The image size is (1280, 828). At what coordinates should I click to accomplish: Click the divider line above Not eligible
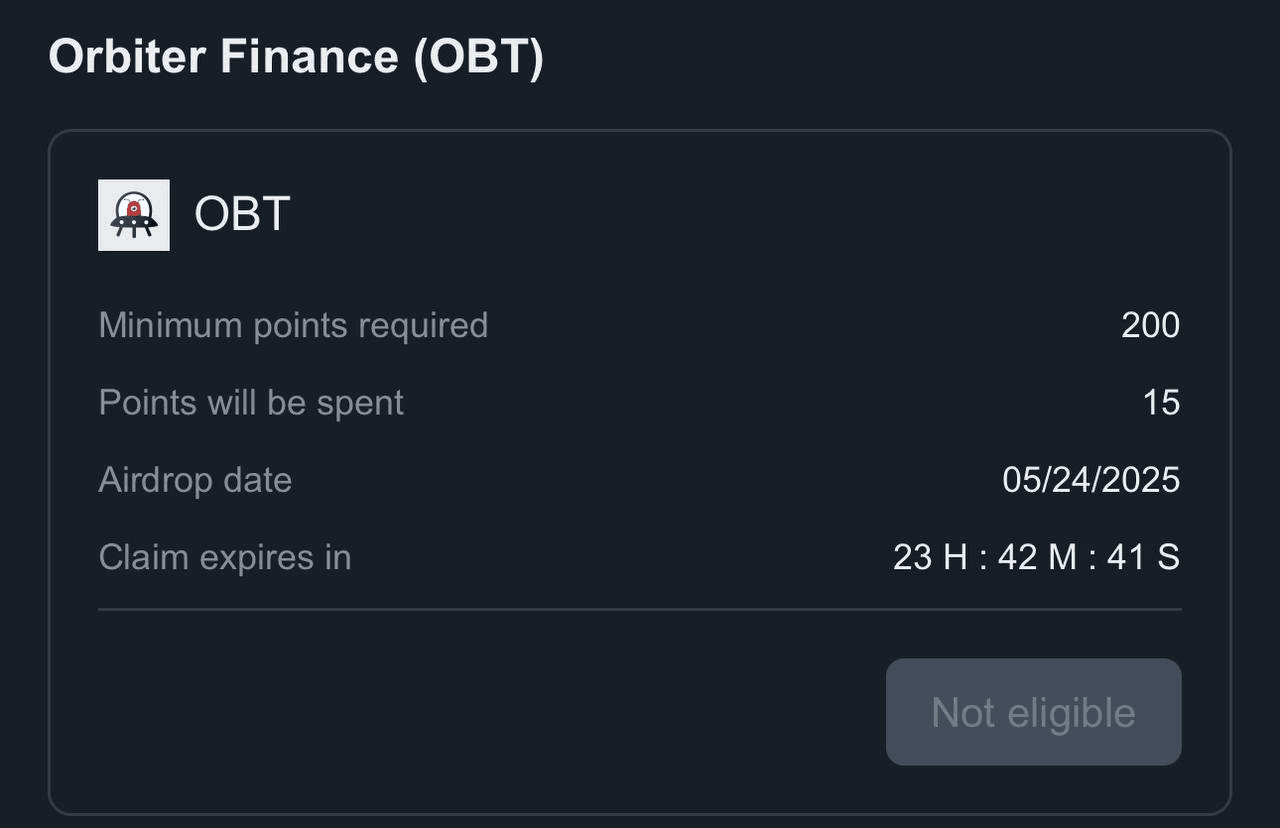(x=640, y=609)
